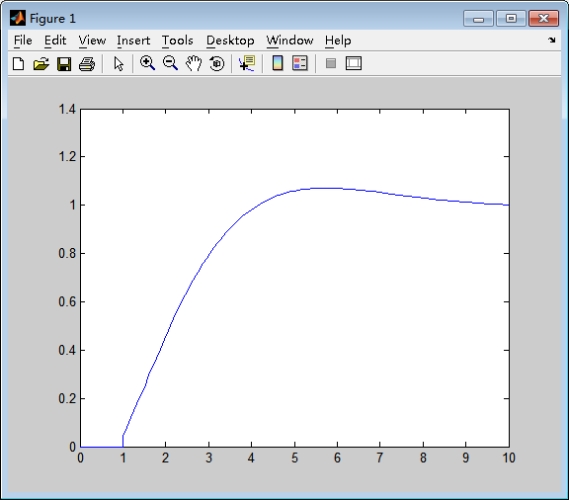This screenshot has width=569, height=500.
Task: Close the Figure 1 window
Action: pyautogui.click(x=544, y=19)
